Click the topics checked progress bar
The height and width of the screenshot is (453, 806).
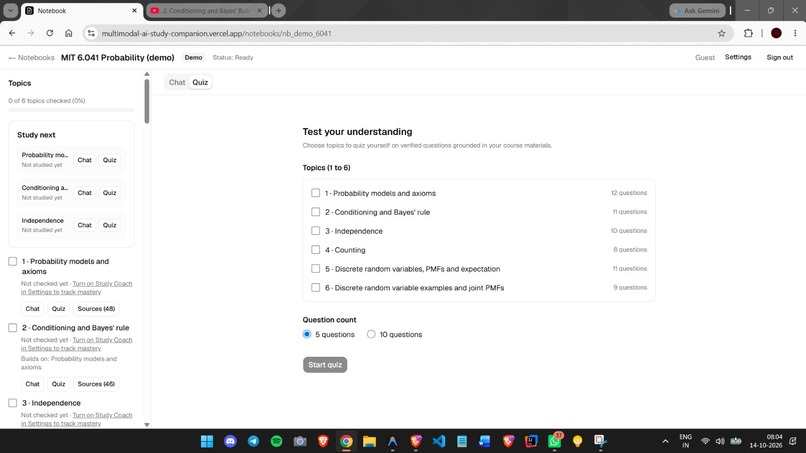(71, 110)
